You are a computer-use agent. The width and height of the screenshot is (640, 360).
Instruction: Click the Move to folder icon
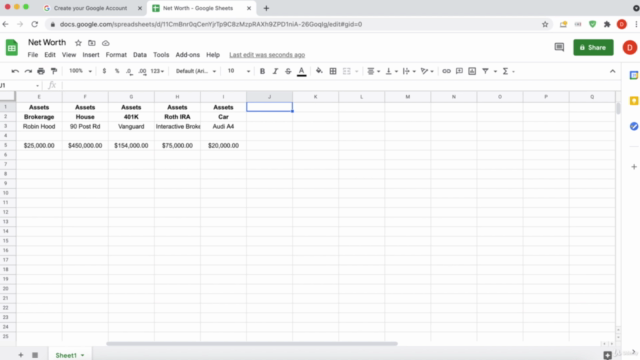[92, 43]
